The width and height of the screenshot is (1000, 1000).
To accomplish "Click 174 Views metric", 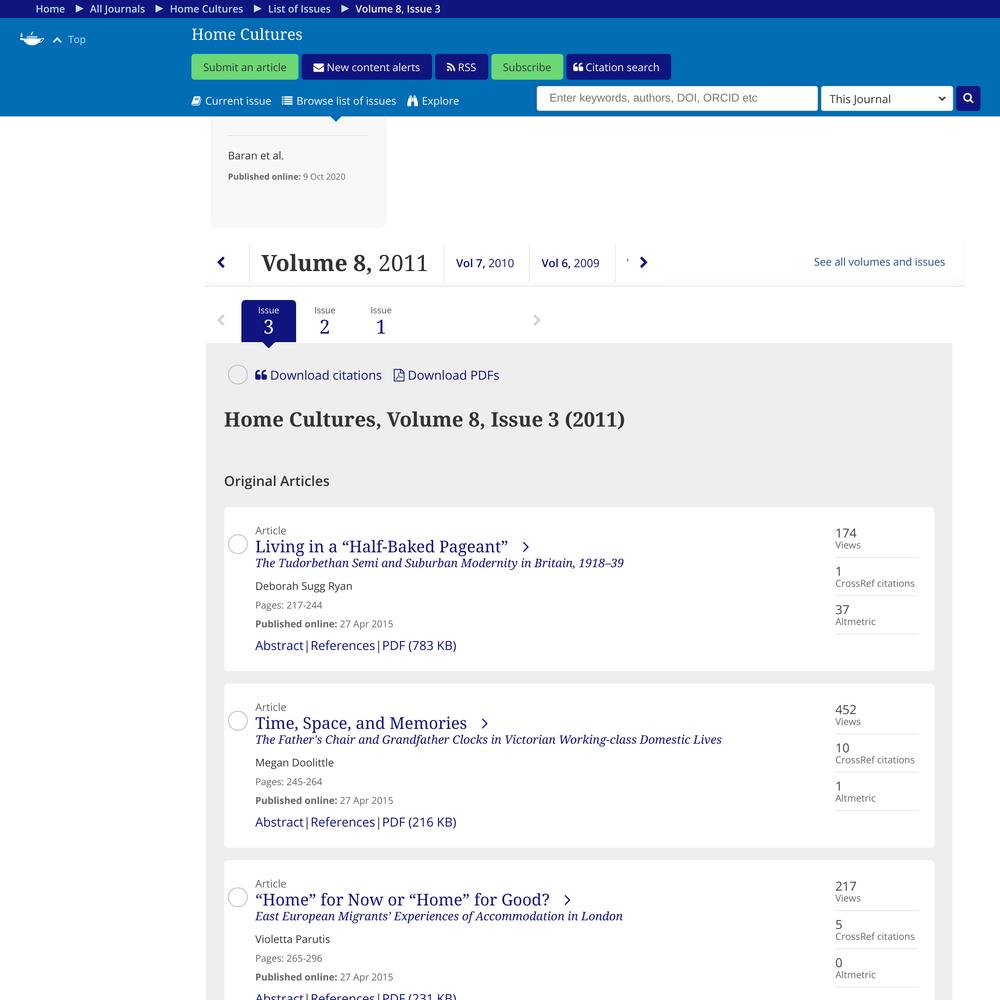I will (x=848, y=538).
